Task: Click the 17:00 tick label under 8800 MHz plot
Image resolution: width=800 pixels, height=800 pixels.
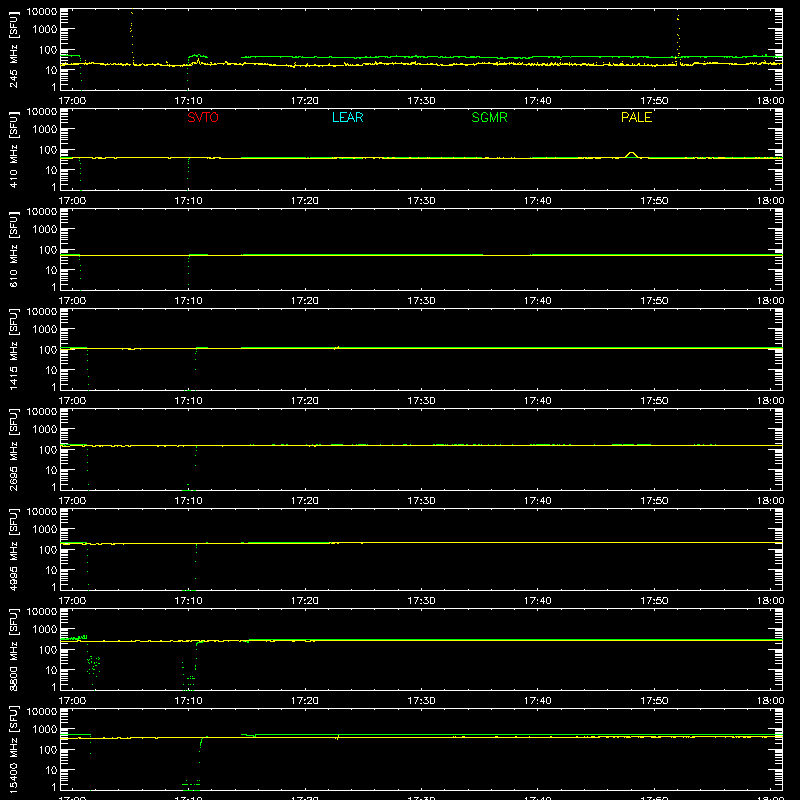Action: [72, 701]
